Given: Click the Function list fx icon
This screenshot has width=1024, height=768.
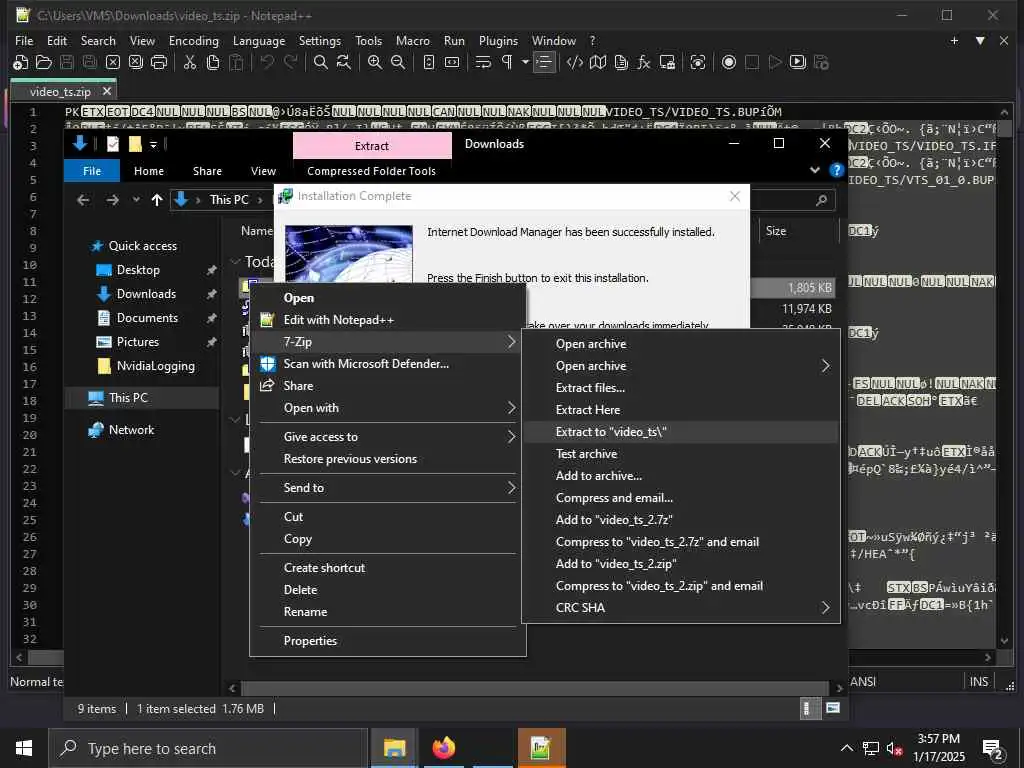Looking at the screenshot, I should (644, 63).
